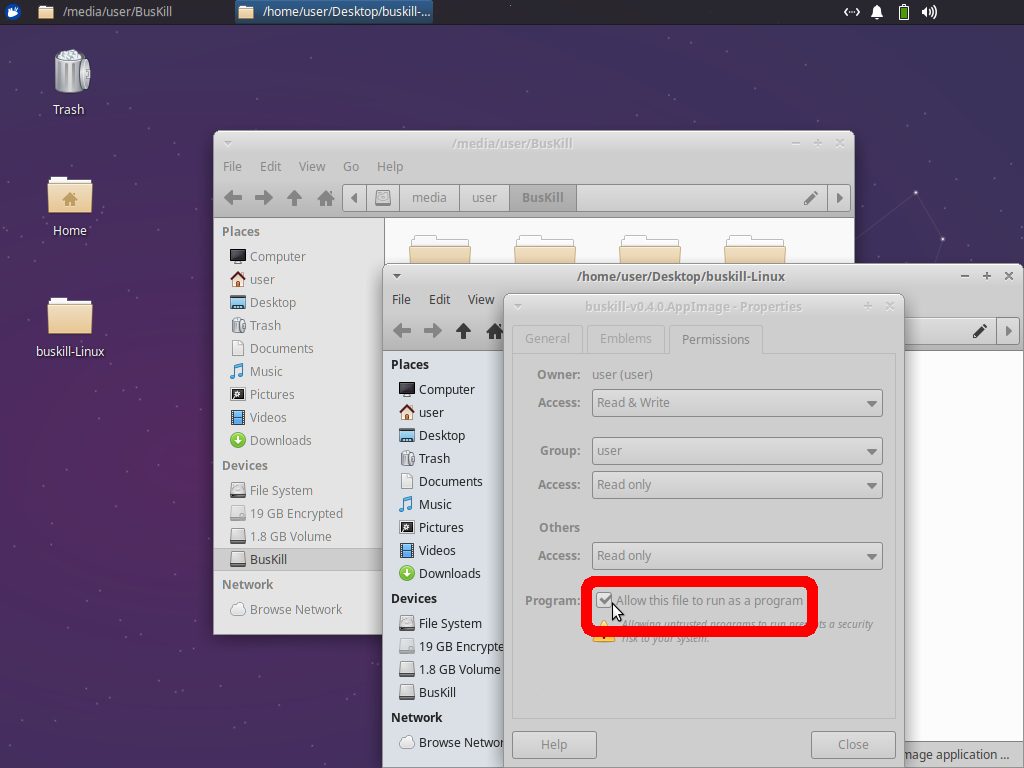The width and height of the screenshot is (1024, 768).
Task: Open the Group Access dropdown showing Read only
Action: [x=737, y=485]
